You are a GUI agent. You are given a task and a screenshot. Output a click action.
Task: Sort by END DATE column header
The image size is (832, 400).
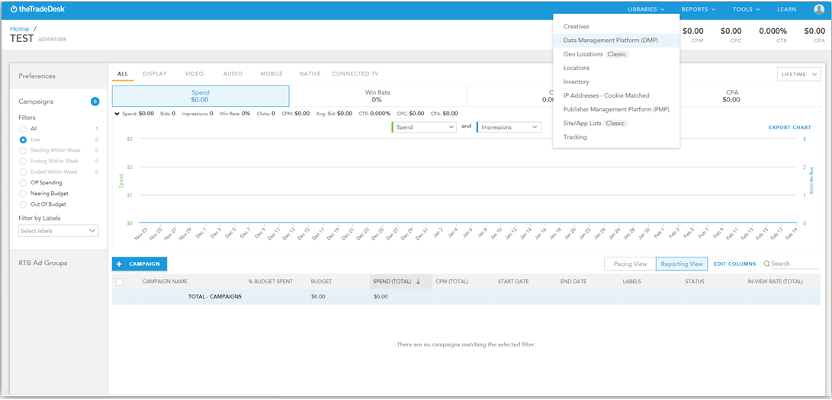(573, 282)
